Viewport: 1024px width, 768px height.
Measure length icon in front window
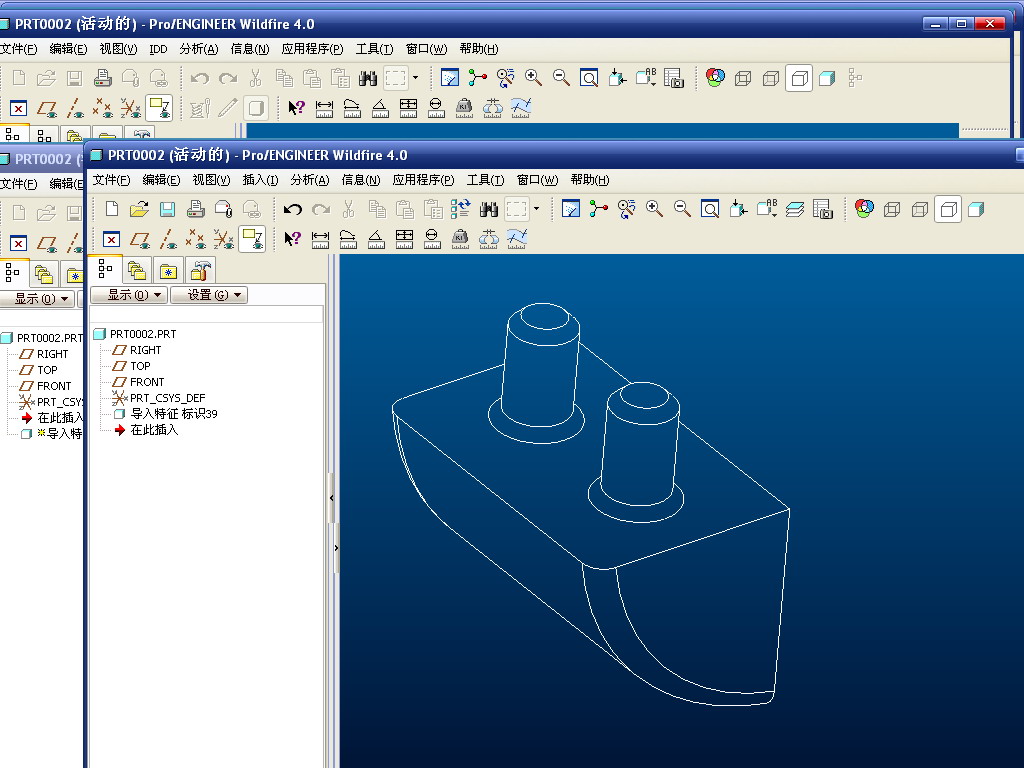(x=348, y=239)
